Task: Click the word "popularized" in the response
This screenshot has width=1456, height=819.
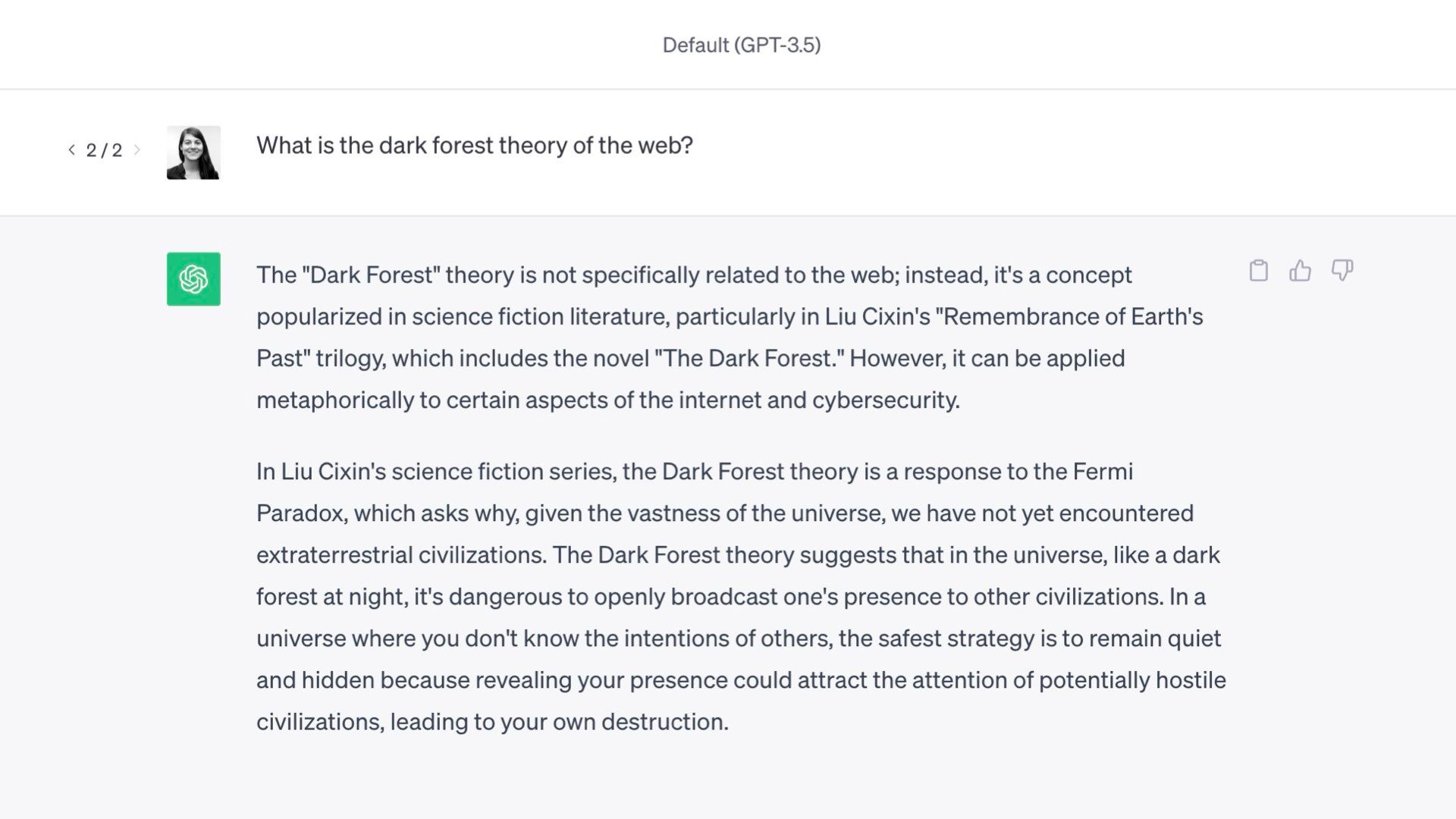Action: (x=319, y=316)
